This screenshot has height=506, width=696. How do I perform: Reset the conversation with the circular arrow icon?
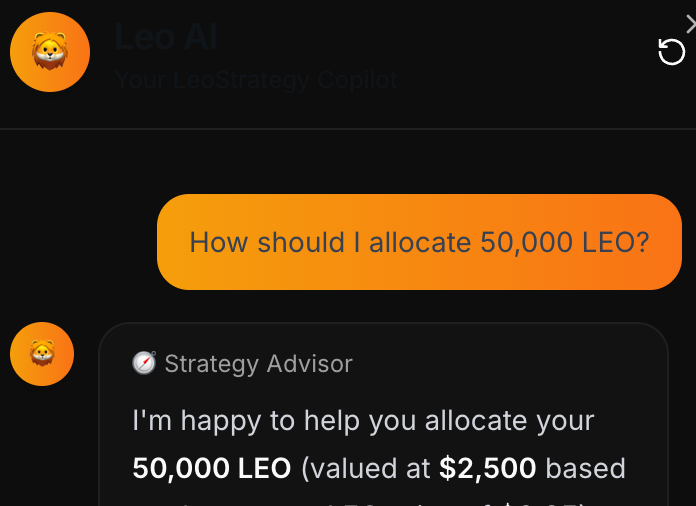click(x=672, y=51)
